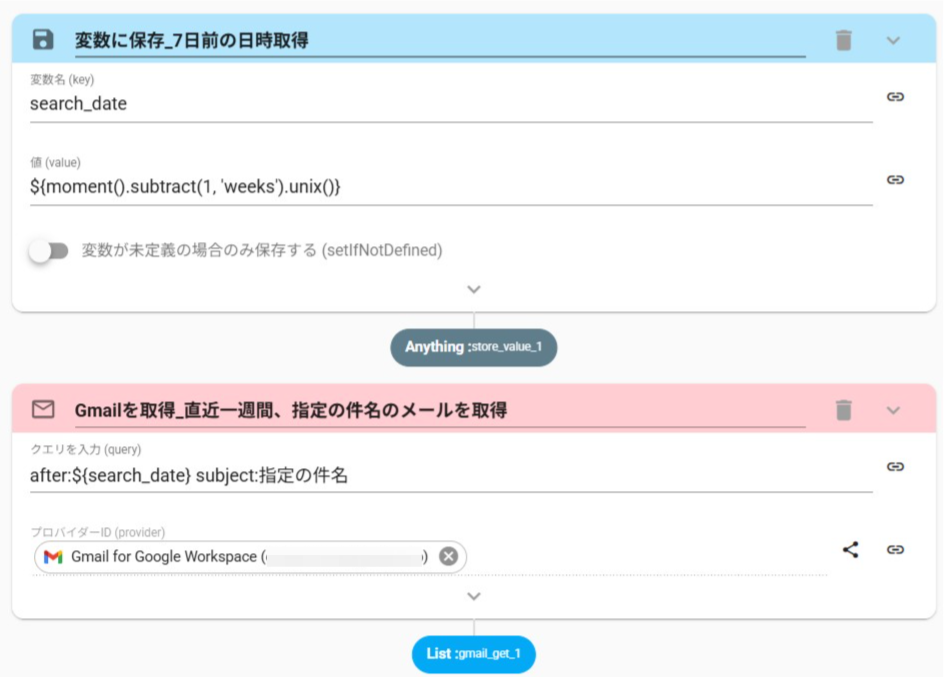The width and height of the screenshot is (944, 677).
Task: Click the share icon in the provider row
Action: coord(851,549)
